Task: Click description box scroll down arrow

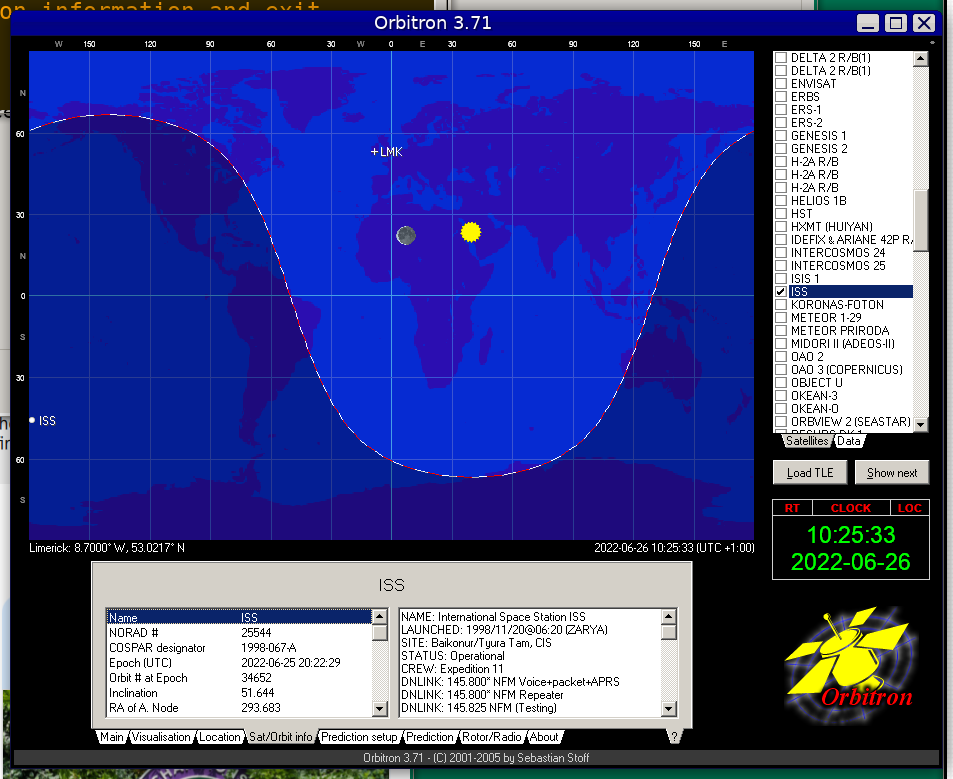Action: pos(669,709)
